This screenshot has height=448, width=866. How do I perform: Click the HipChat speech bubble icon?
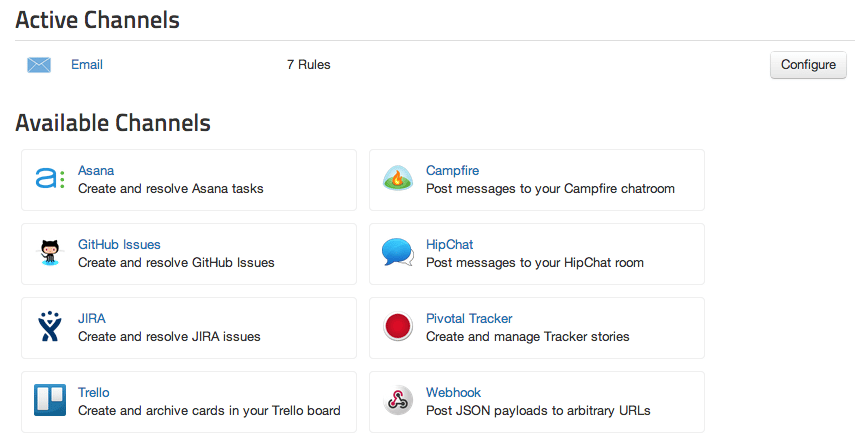pyautogui.click(x=398, y=252)
